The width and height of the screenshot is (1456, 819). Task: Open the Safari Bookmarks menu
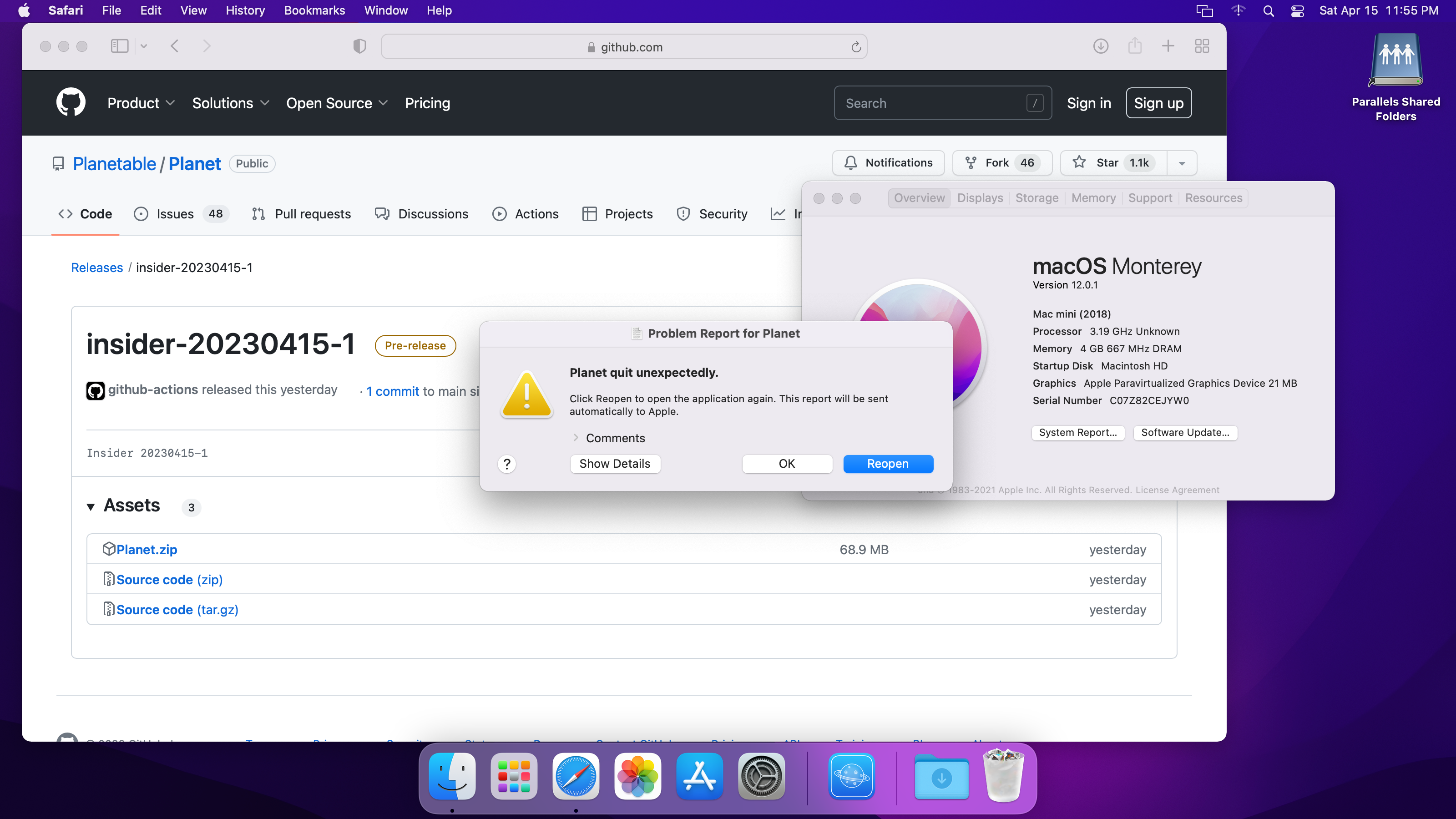tap(314, 11)
